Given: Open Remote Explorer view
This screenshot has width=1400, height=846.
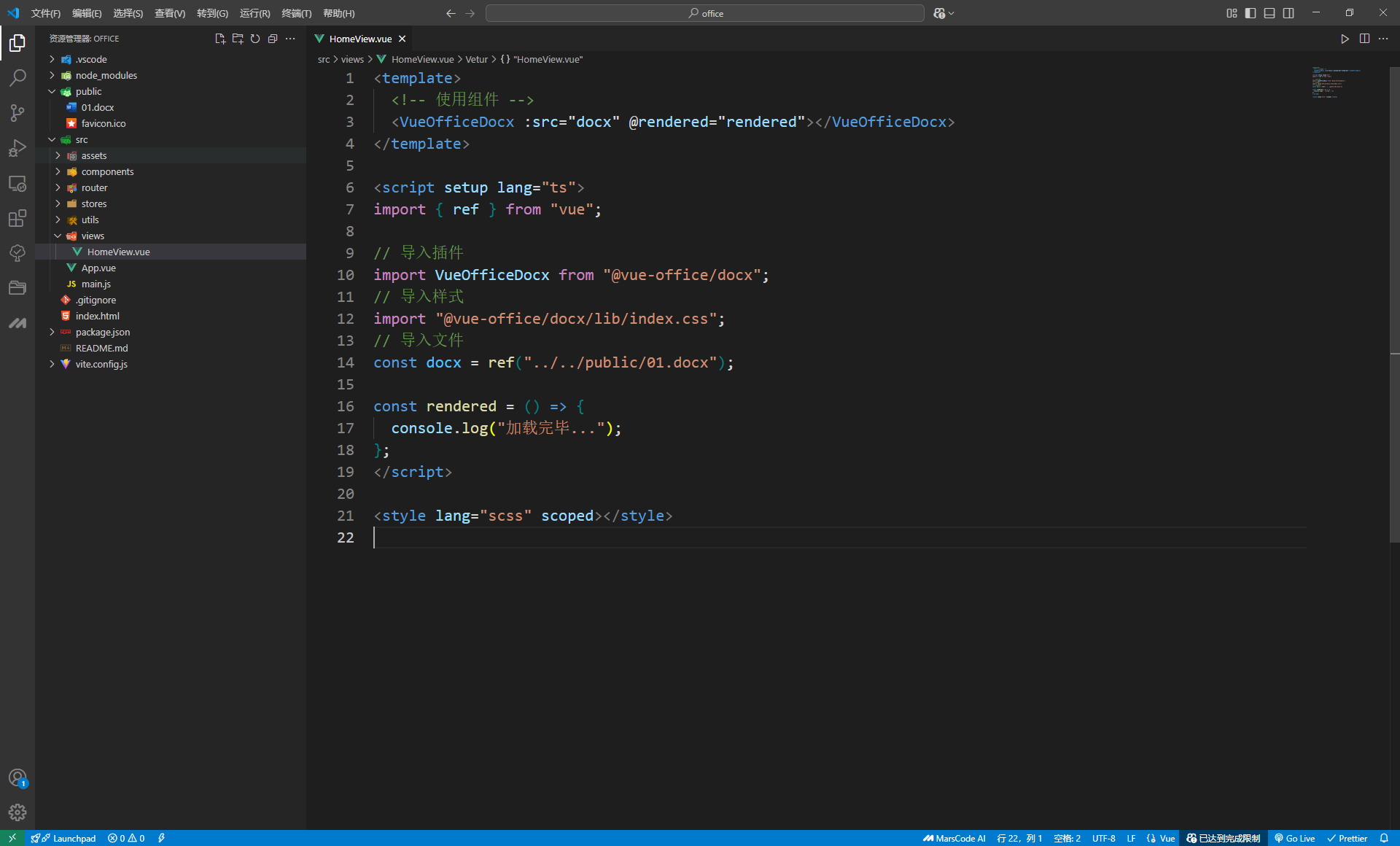Looking at the screenshot, I should [x=17, y=183].
